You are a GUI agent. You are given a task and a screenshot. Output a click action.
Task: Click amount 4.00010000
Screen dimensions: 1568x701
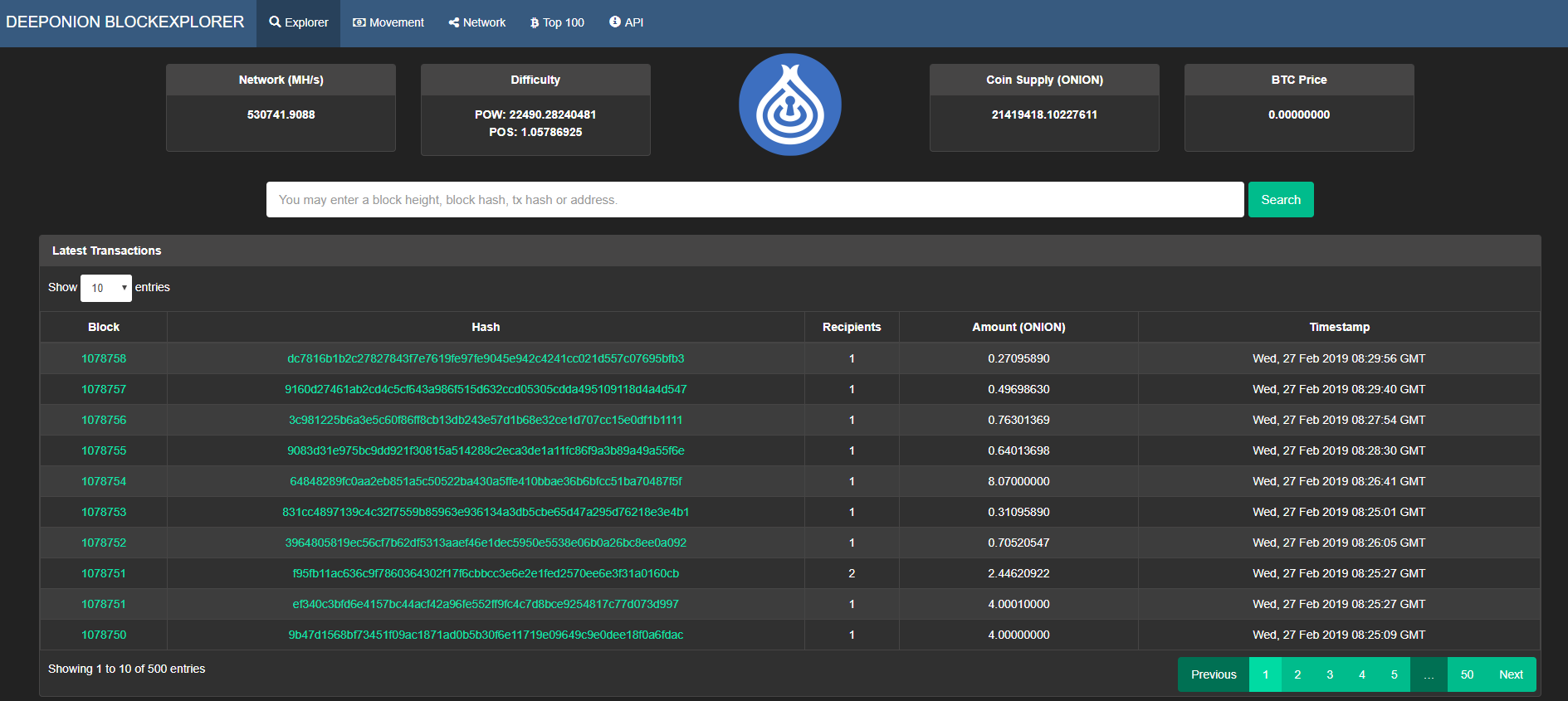(x=1018, y=604)
